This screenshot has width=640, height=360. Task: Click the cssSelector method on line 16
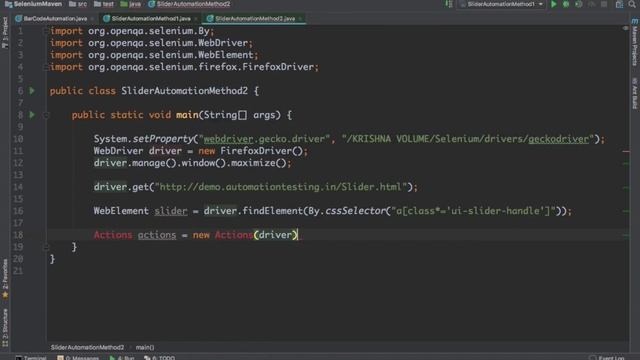(355, 211)
